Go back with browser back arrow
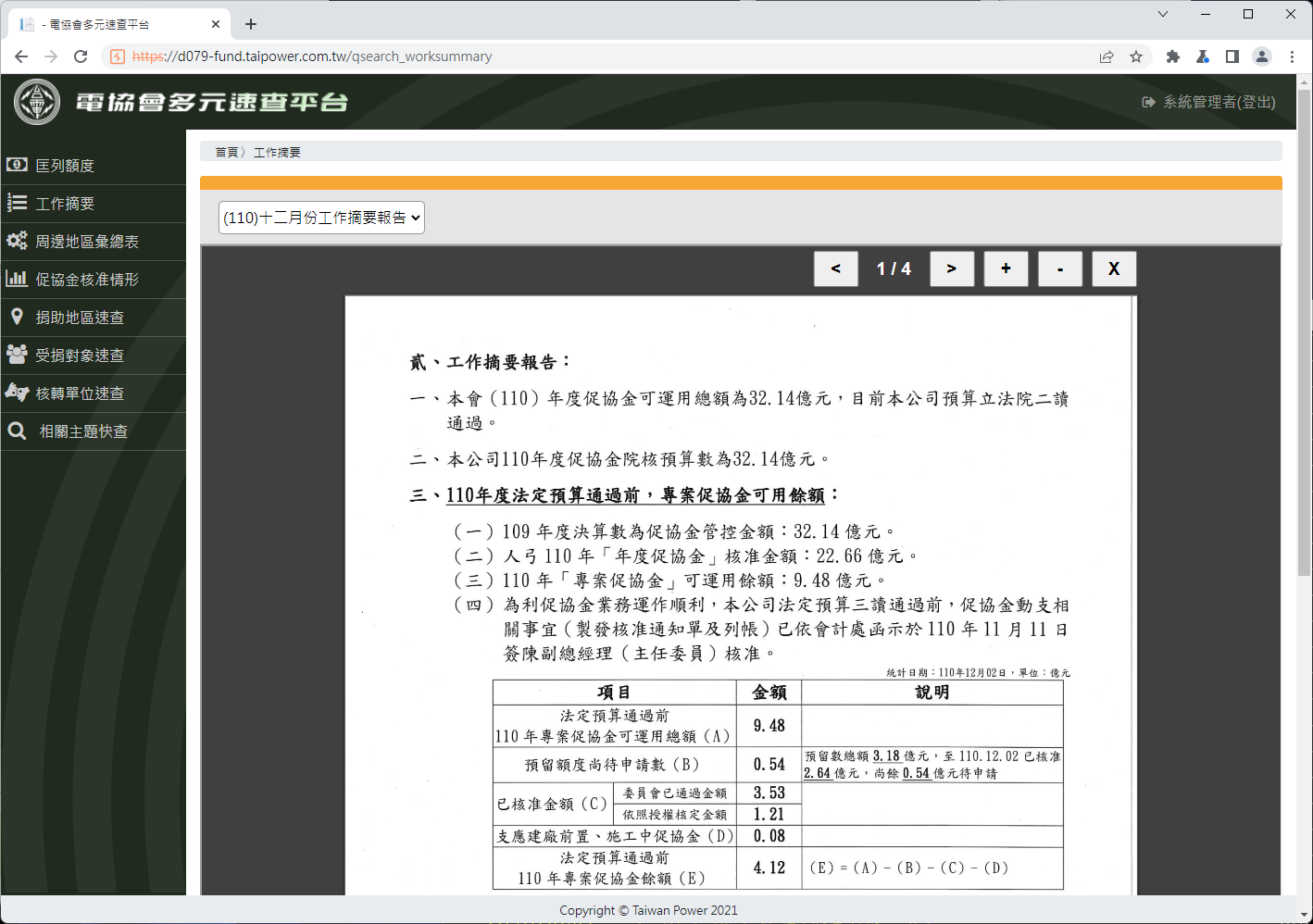This screenshot has width=1313, height=924. 21,56
